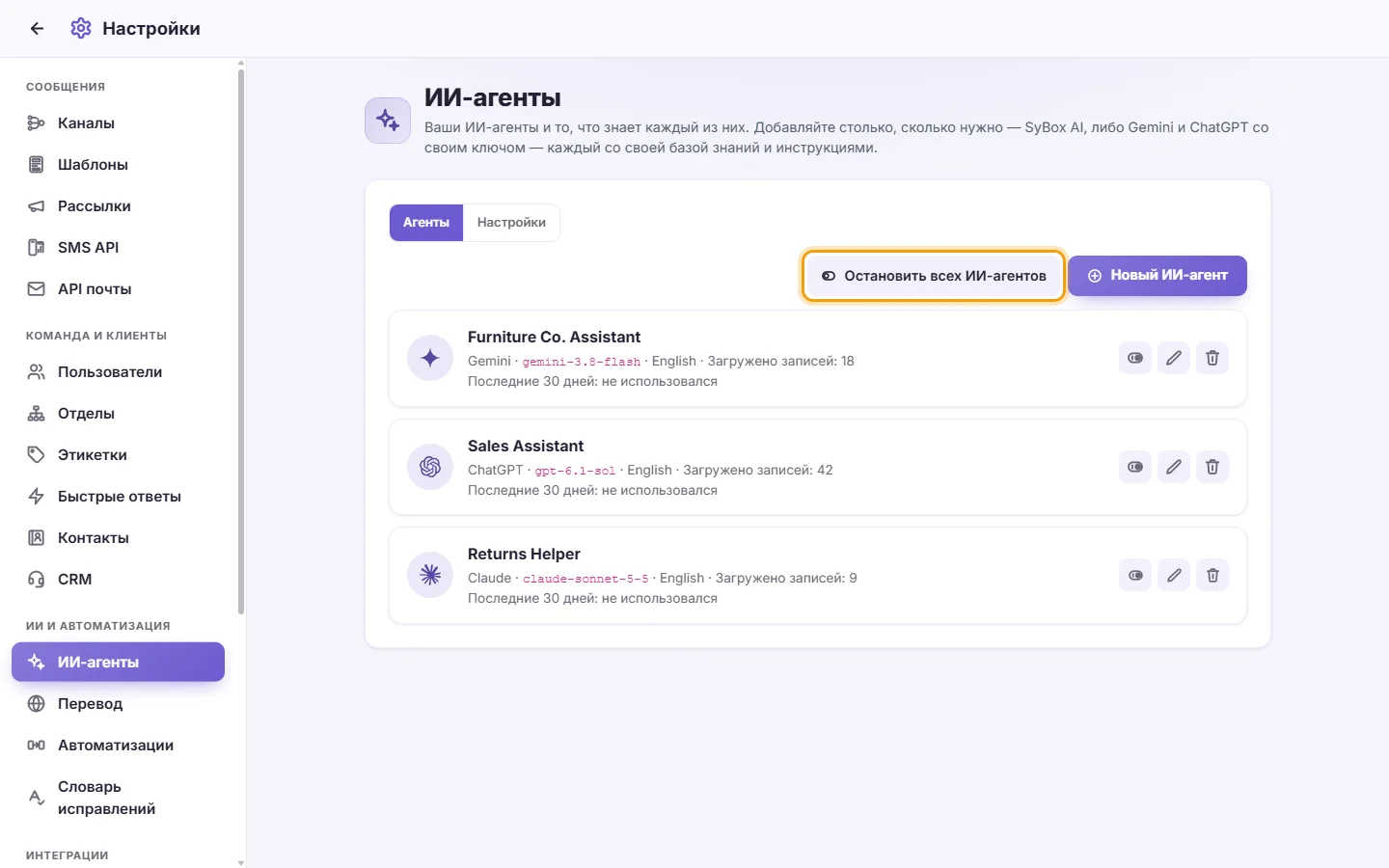Click the Перевод globe icon
Screen dimensions: 1389x868
click(x=36, y=704)
